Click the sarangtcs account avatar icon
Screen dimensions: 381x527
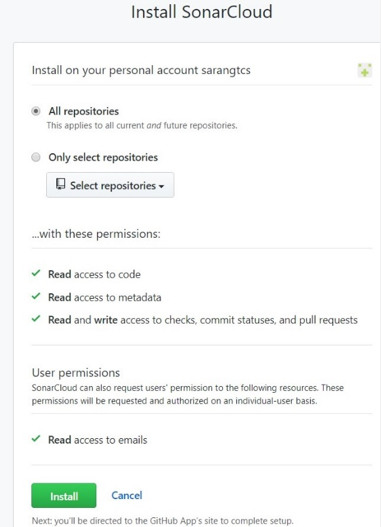(x=365, y=70)
